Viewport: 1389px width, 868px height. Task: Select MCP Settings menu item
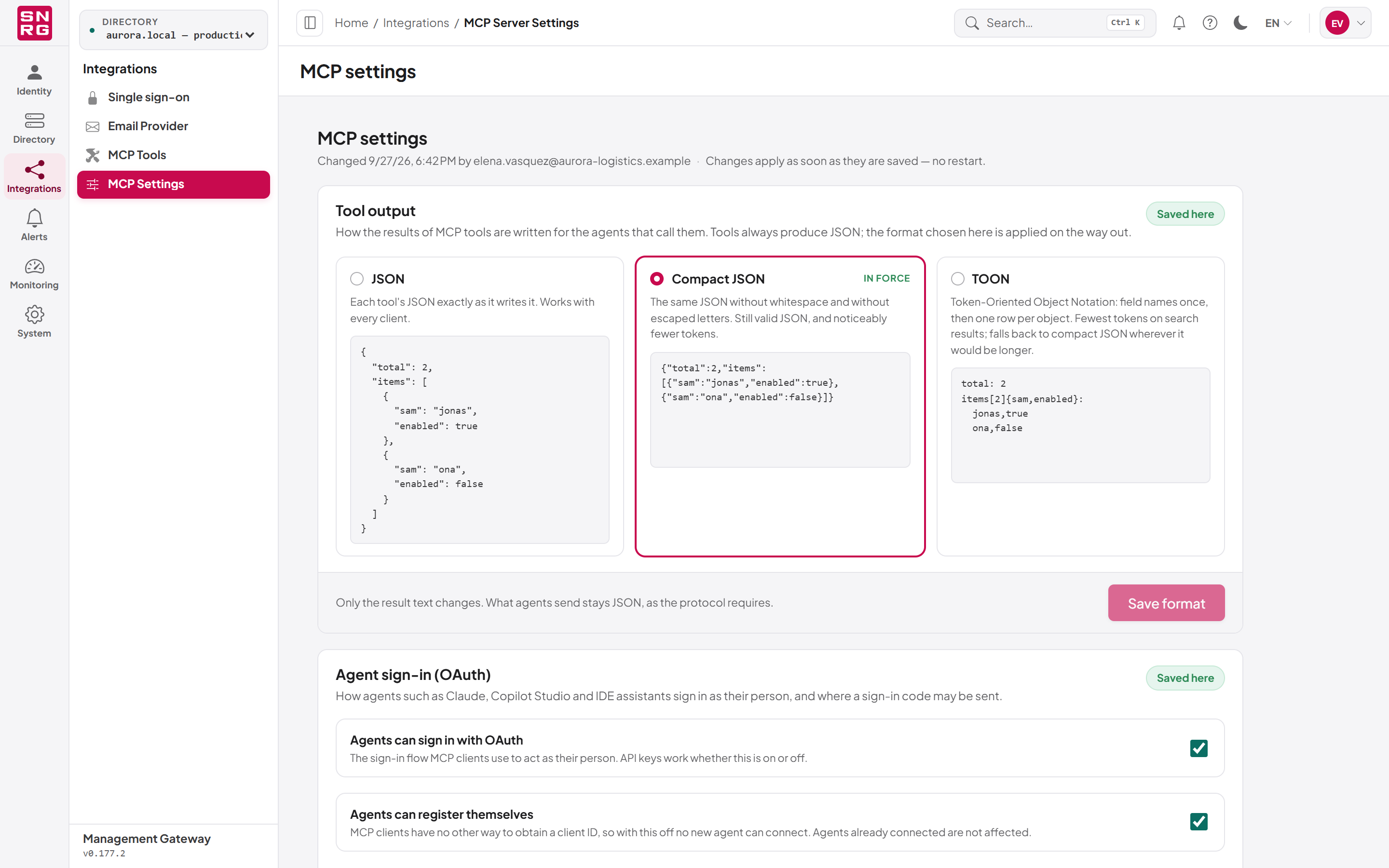coord(173,184)
